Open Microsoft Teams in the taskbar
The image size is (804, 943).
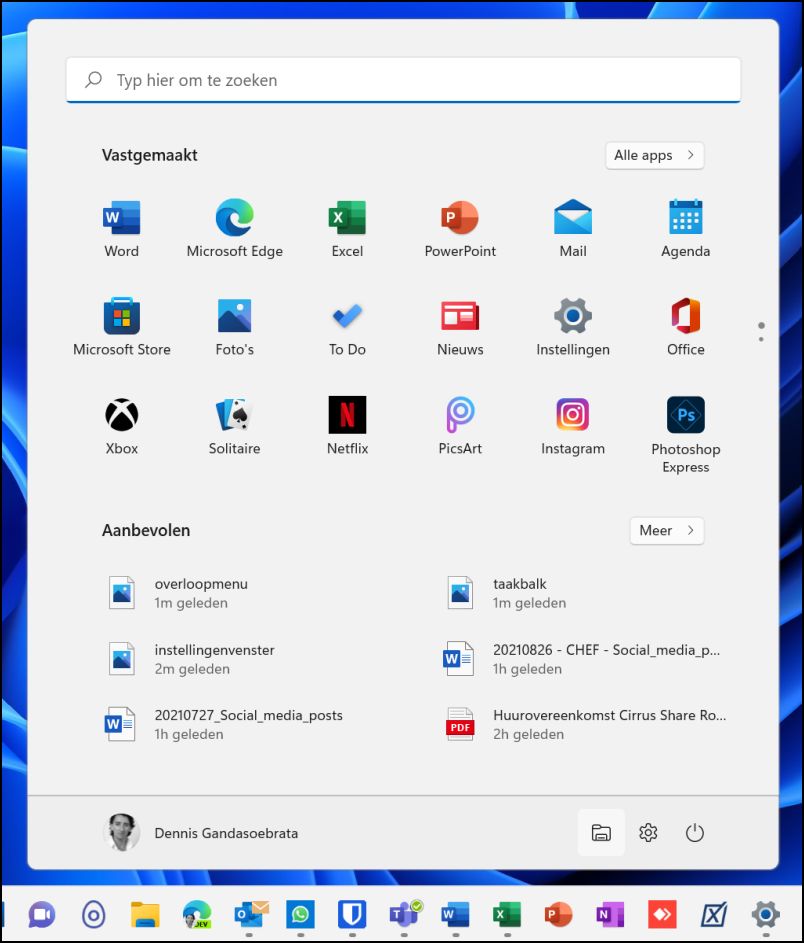(404, 915)
